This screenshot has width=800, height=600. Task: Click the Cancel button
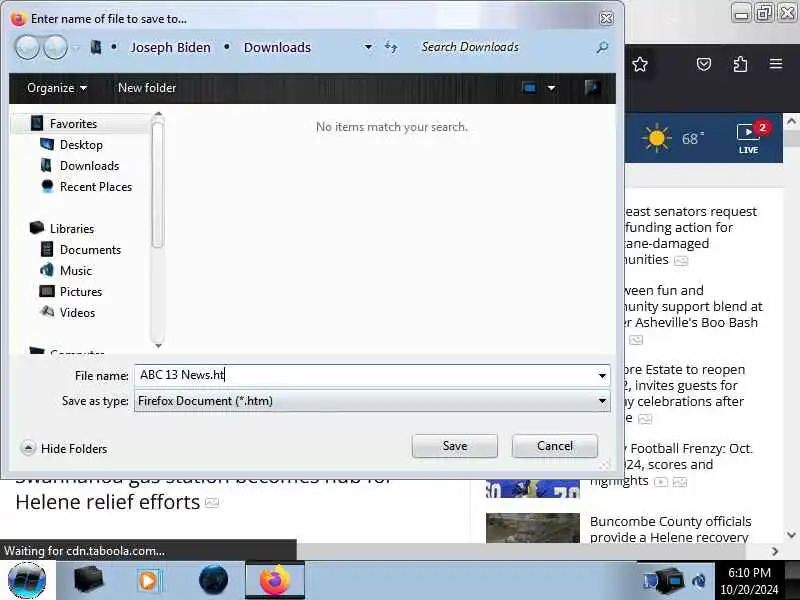click(x=555, y=446)
